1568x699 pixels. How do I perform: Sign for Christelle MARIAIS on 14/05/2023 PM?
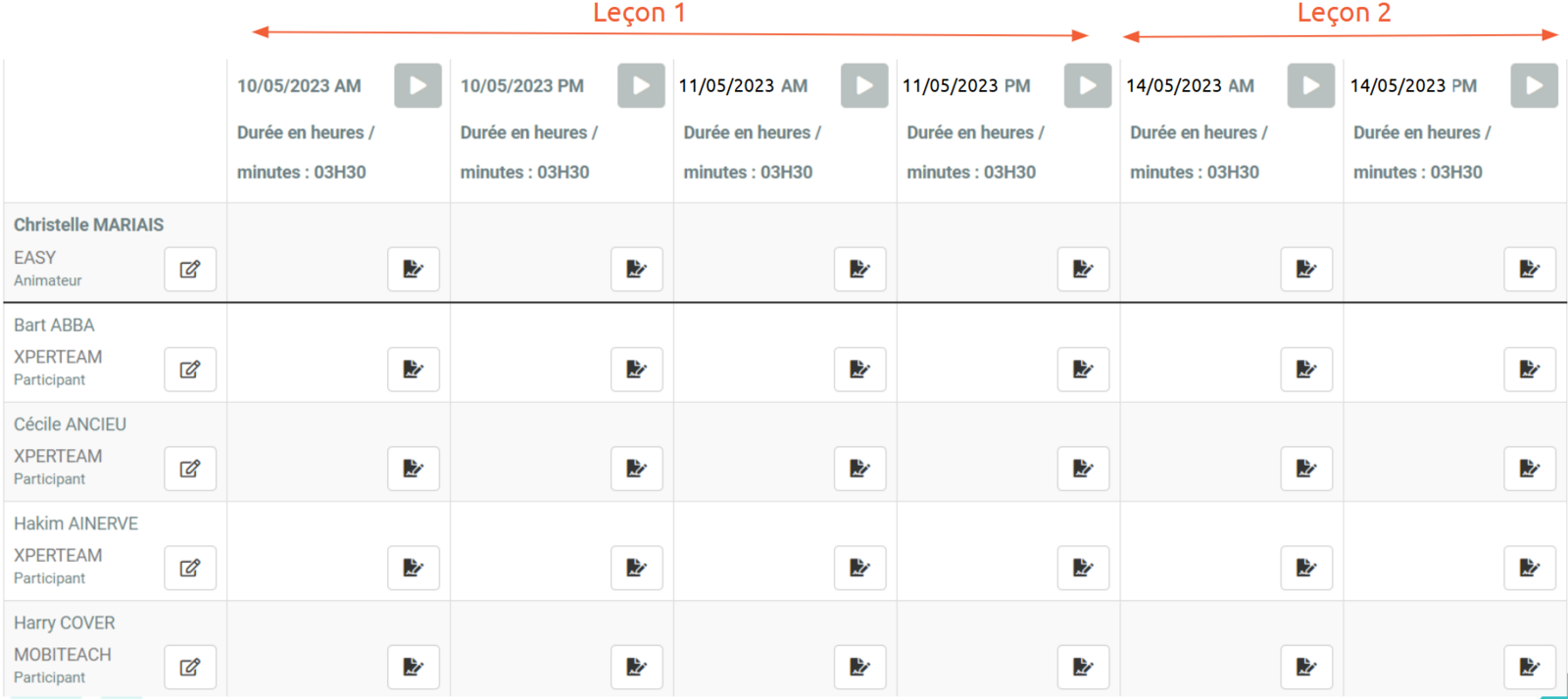1531,270
